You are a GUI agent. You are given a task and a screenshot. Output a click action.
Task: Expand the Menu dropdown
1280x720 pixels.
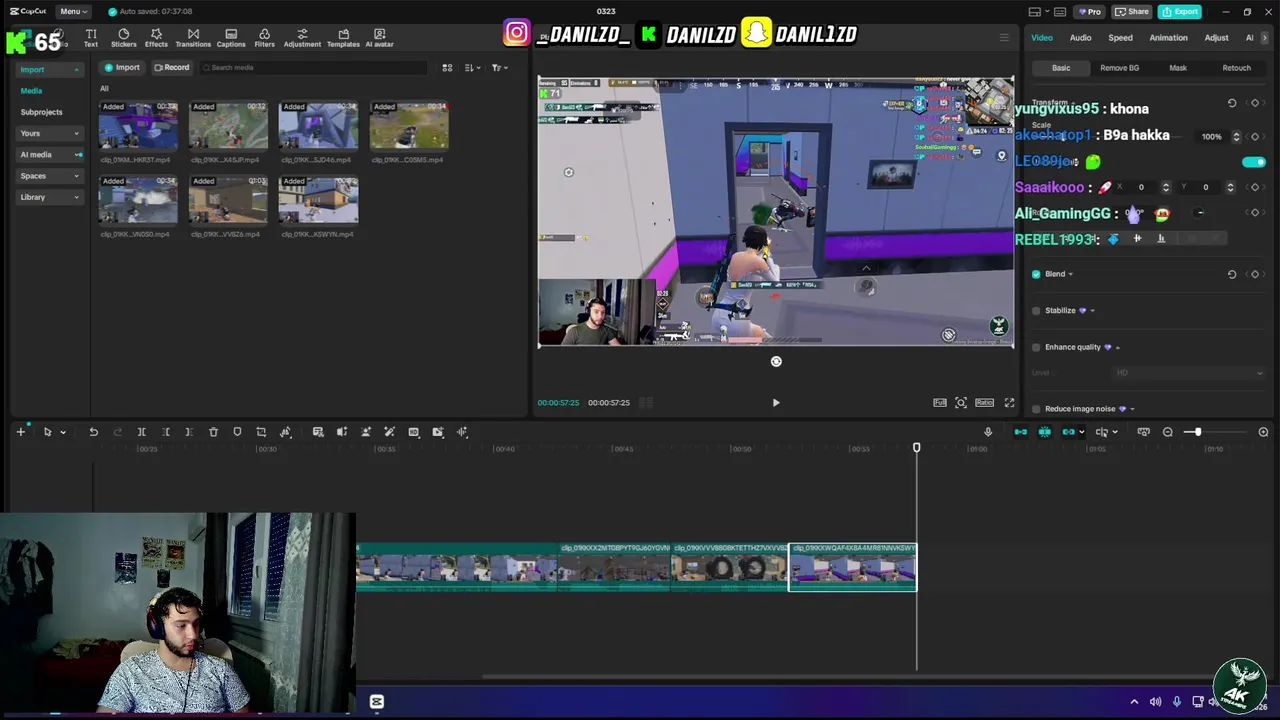click(73, 11)
